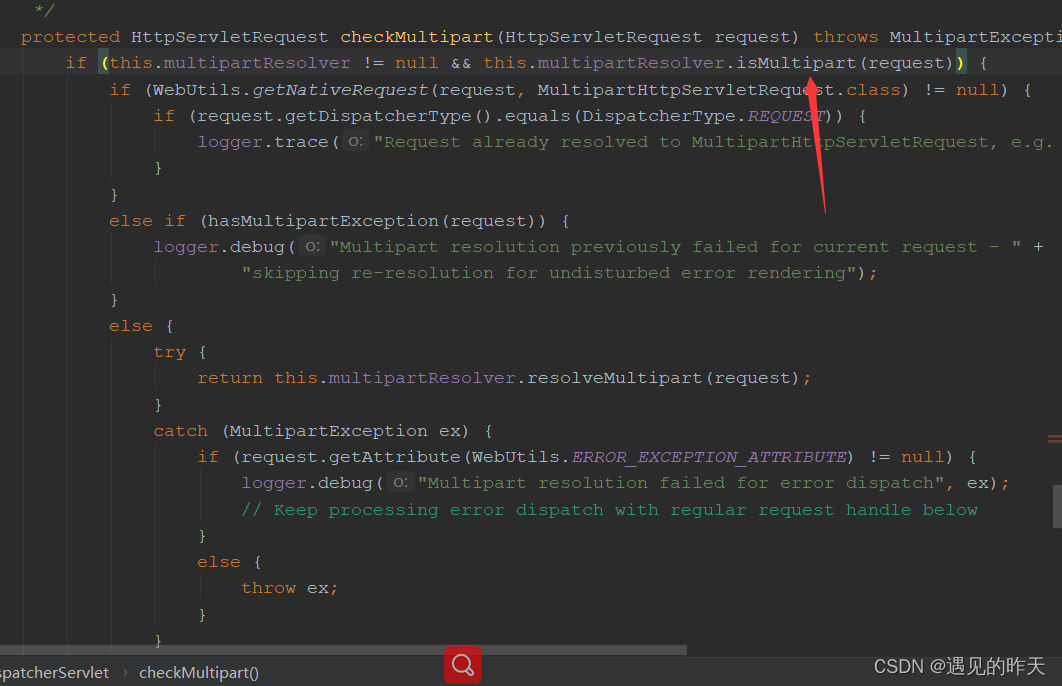Click the ERROR_EXCEPTION_ATTRIBUTE constant
The width and height of the screenshot is (1062, 686).
click(709, 457)
